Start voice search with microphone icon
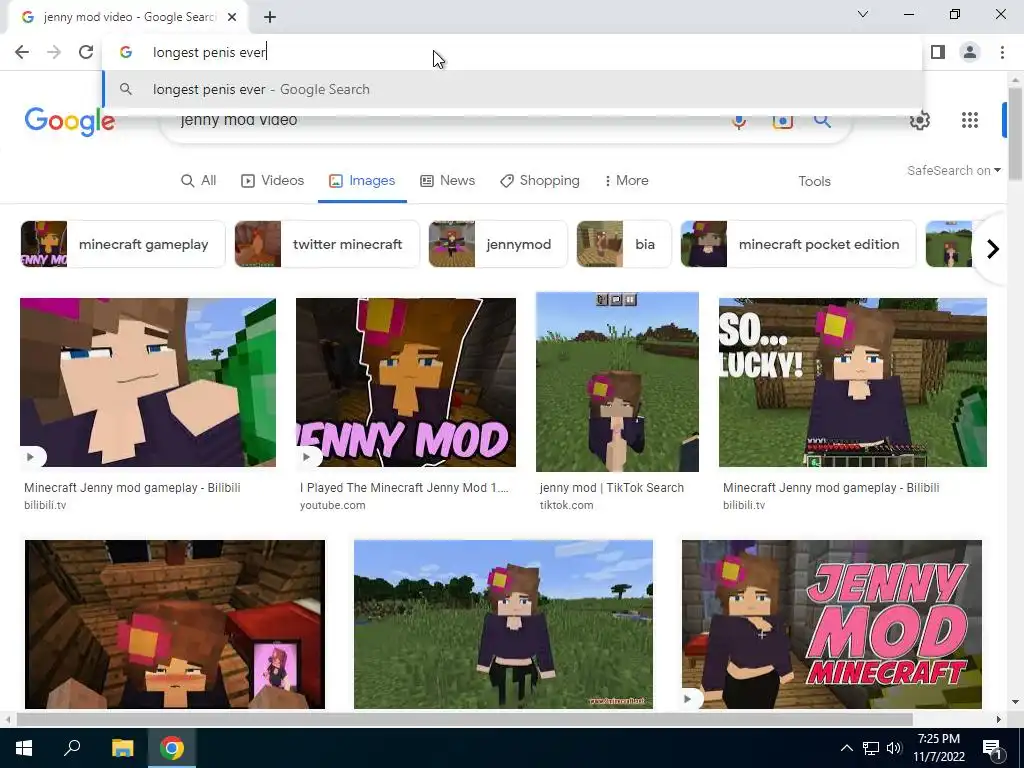 [x=739, y=121]
